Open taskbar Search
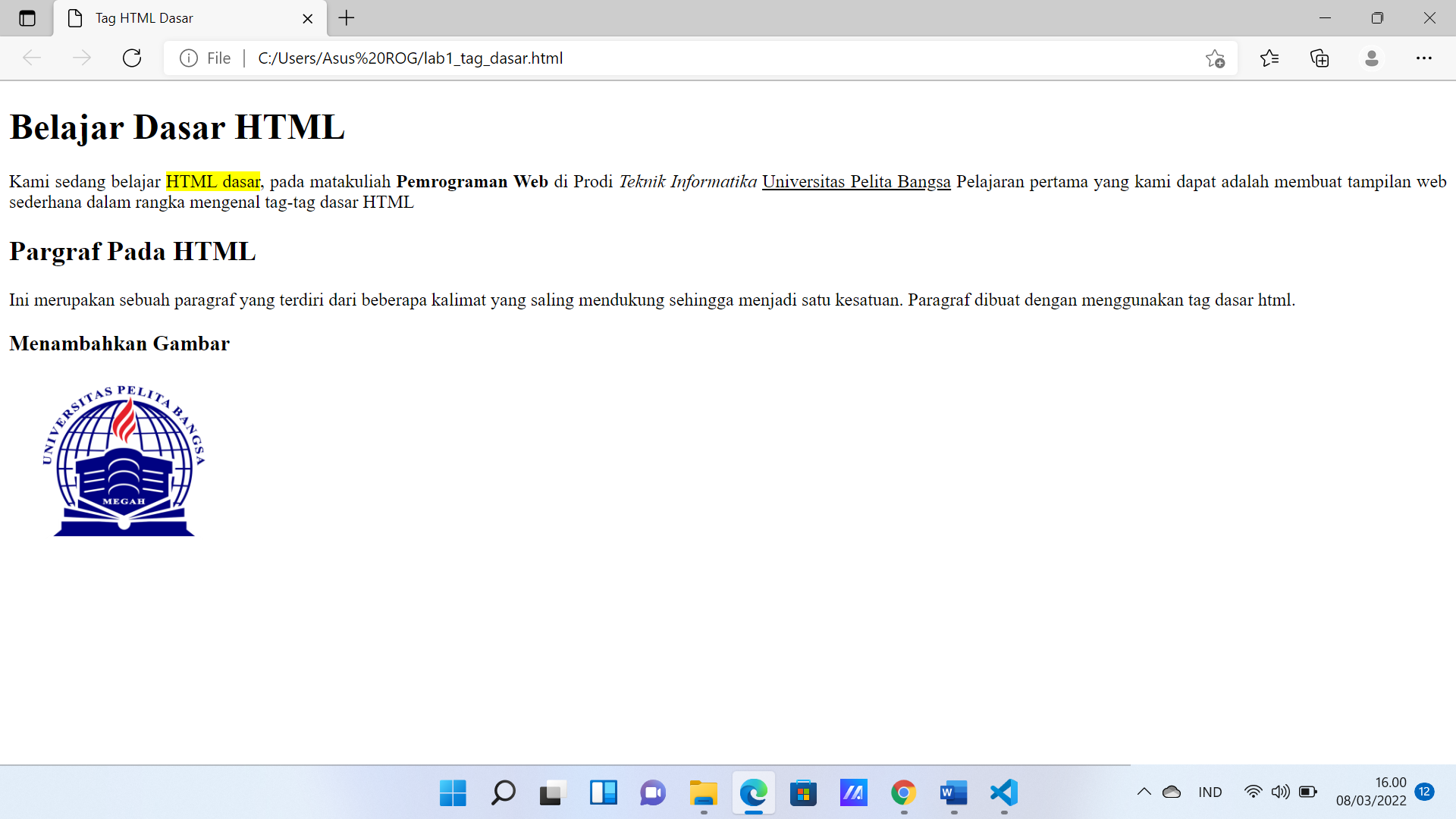 [503, 793]
